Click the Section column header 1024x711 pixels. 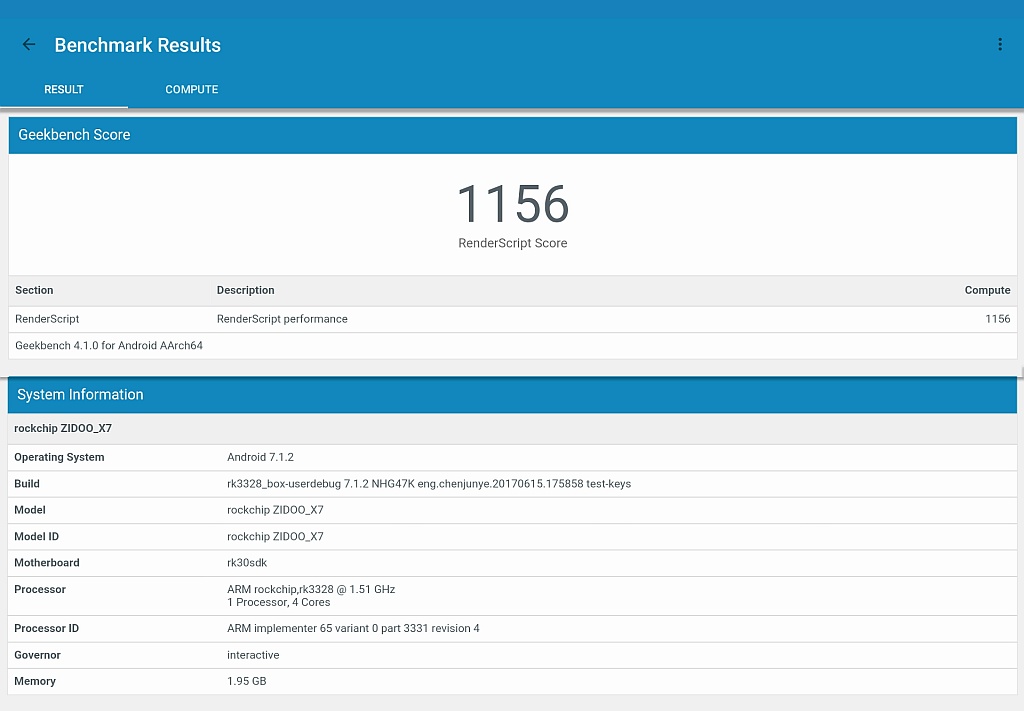point(34,290)
